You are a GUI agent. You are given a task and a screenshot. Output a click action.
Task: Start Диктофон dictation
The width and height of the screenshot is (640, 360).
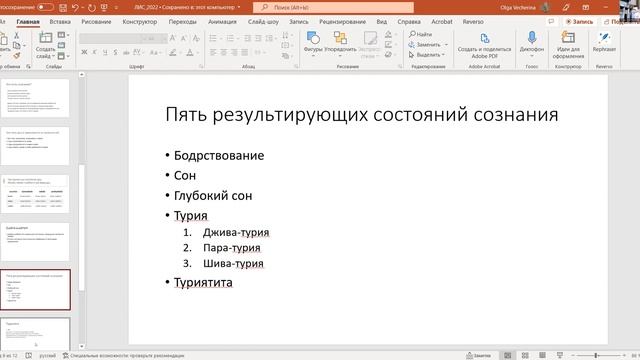[531, 43]
